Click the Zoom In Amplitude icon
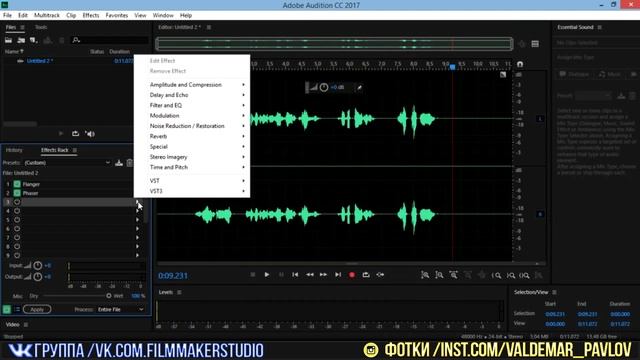The height and width of the screenshot is (360, 640). click(x=425, y=275)
